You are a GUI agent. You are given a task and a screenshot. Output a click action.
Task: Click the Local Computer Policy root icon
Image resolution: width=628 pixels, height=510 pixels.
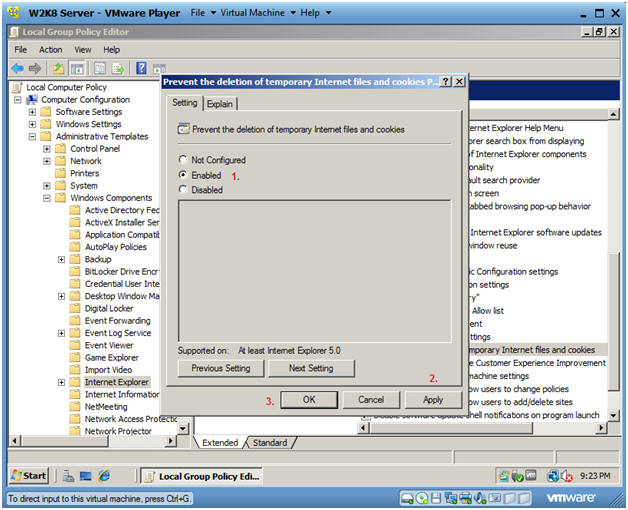(17, 87)
